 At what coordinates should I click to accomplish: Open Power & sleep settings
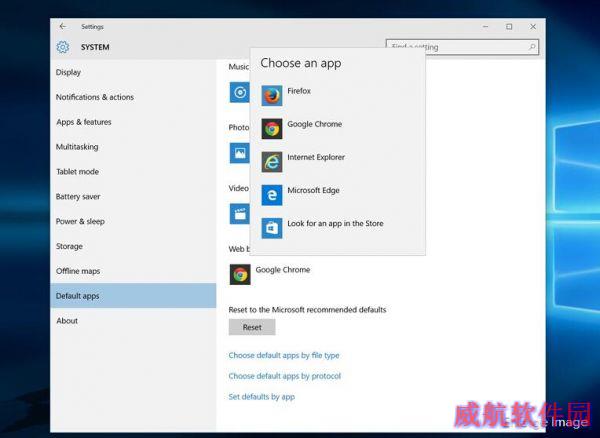(133, 221)
